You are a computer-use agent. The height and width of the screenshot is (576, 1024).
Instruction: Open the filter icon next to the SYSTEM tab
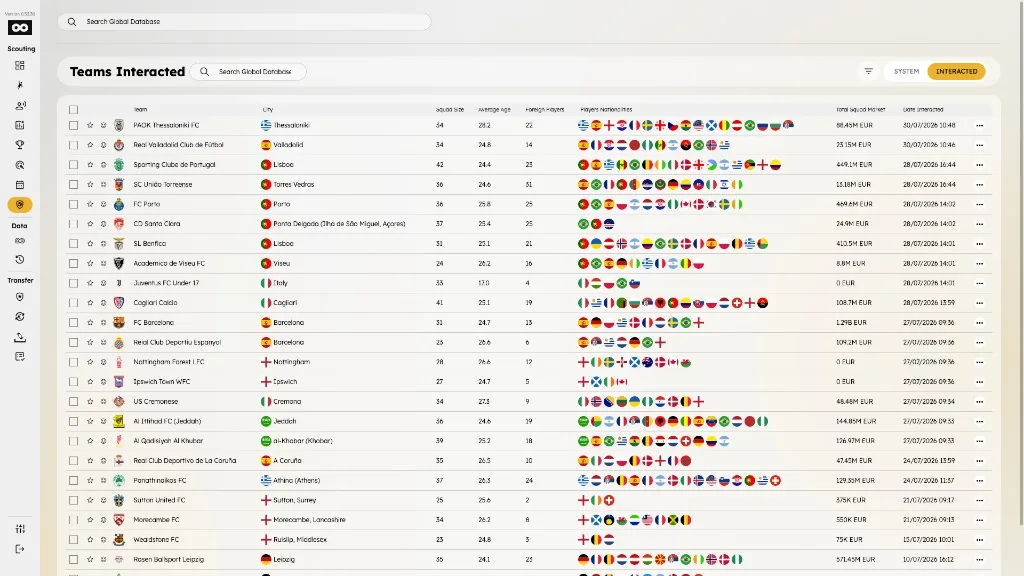point(869,71)
